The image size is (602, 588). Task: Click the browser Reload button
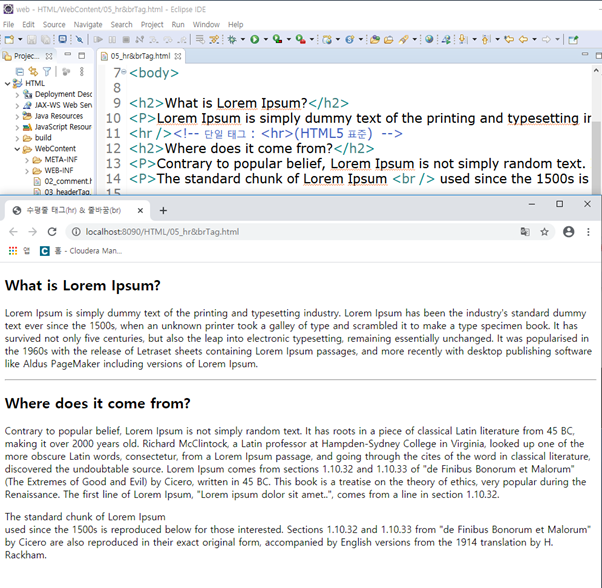tap(52, 232)
